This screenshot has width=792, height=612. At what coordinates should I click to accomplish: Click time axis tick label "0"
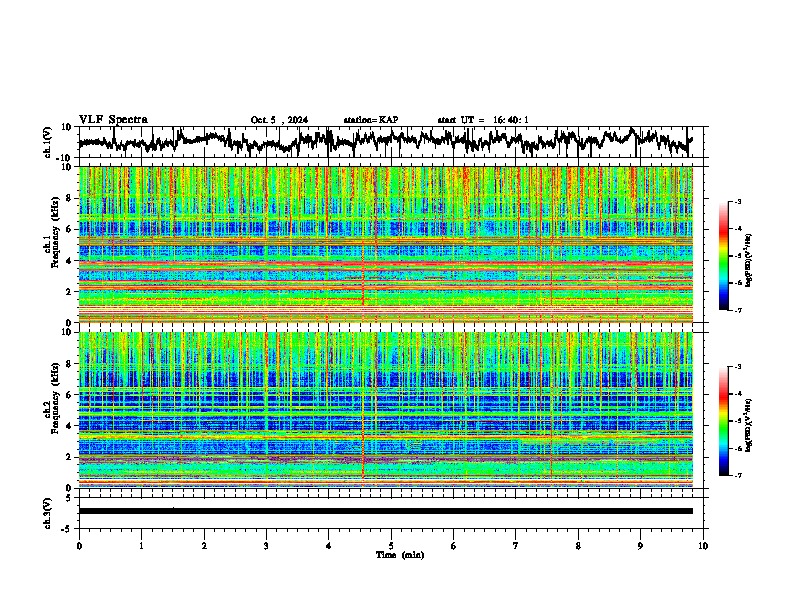click(79, 546)
